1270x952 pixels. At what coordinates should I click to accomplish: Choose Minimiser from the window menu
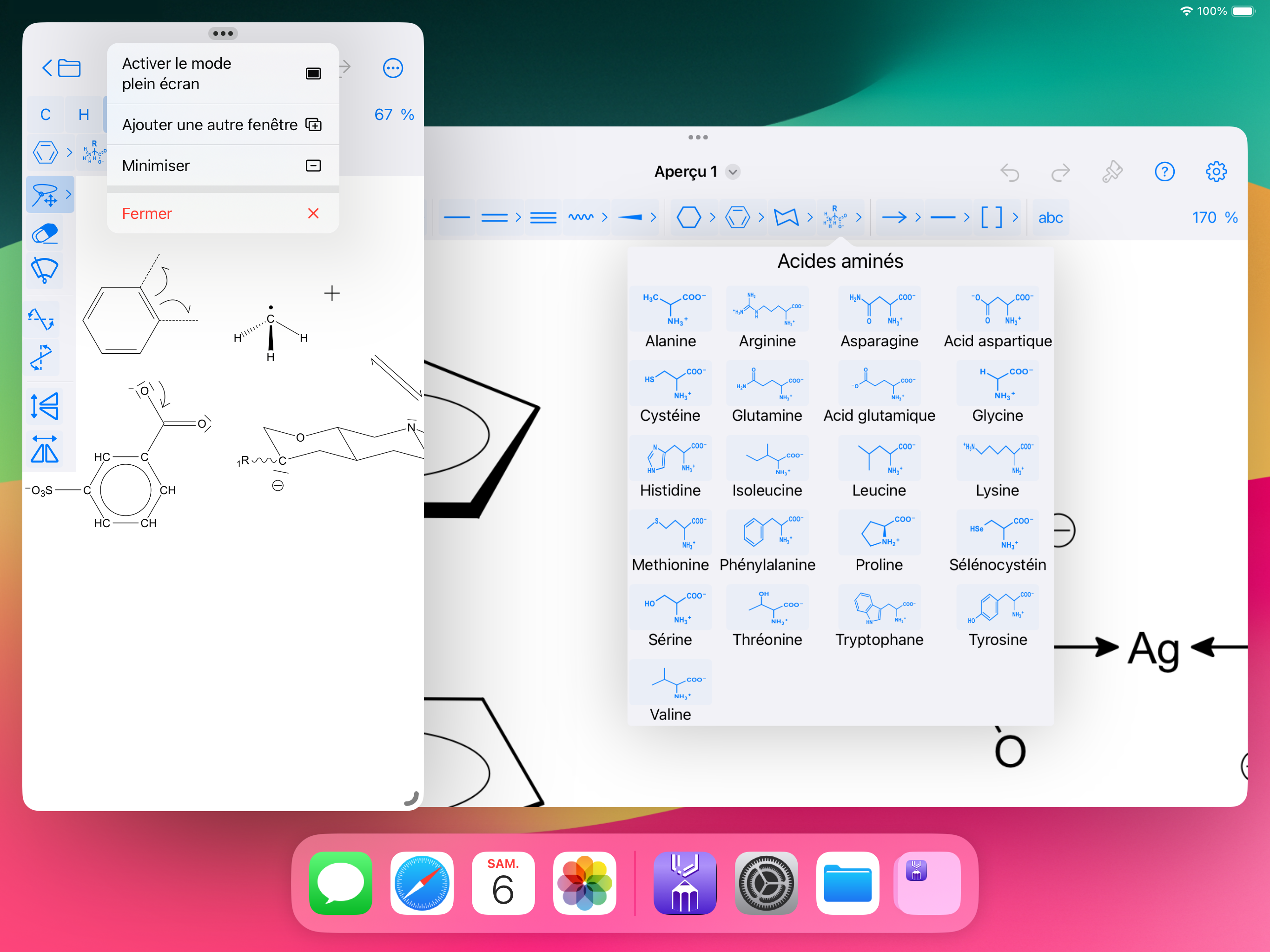point(223,165)
